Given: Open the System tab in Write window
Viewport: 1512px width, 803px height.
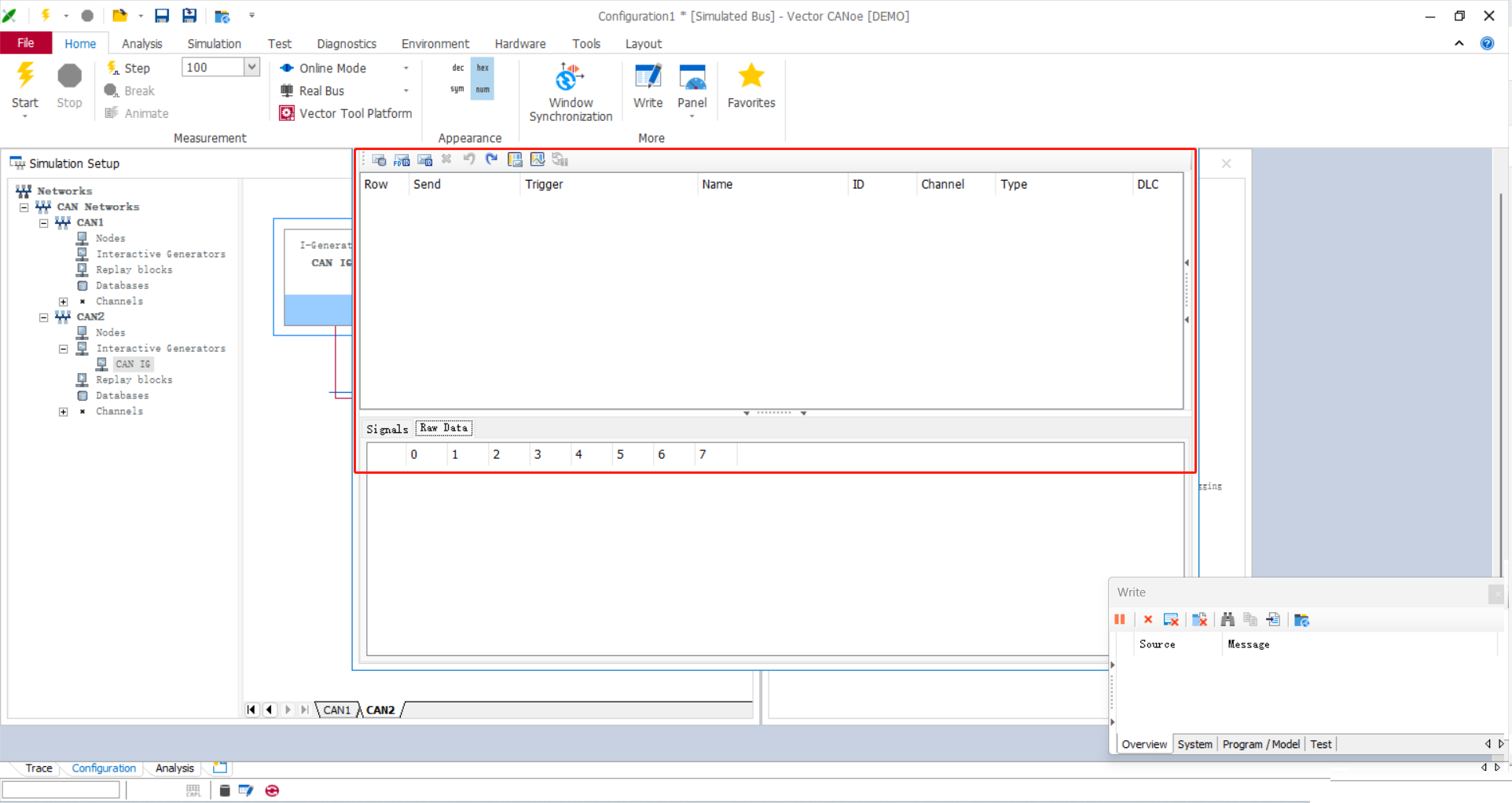Looking at the screenshot, I should [1195, 744].
